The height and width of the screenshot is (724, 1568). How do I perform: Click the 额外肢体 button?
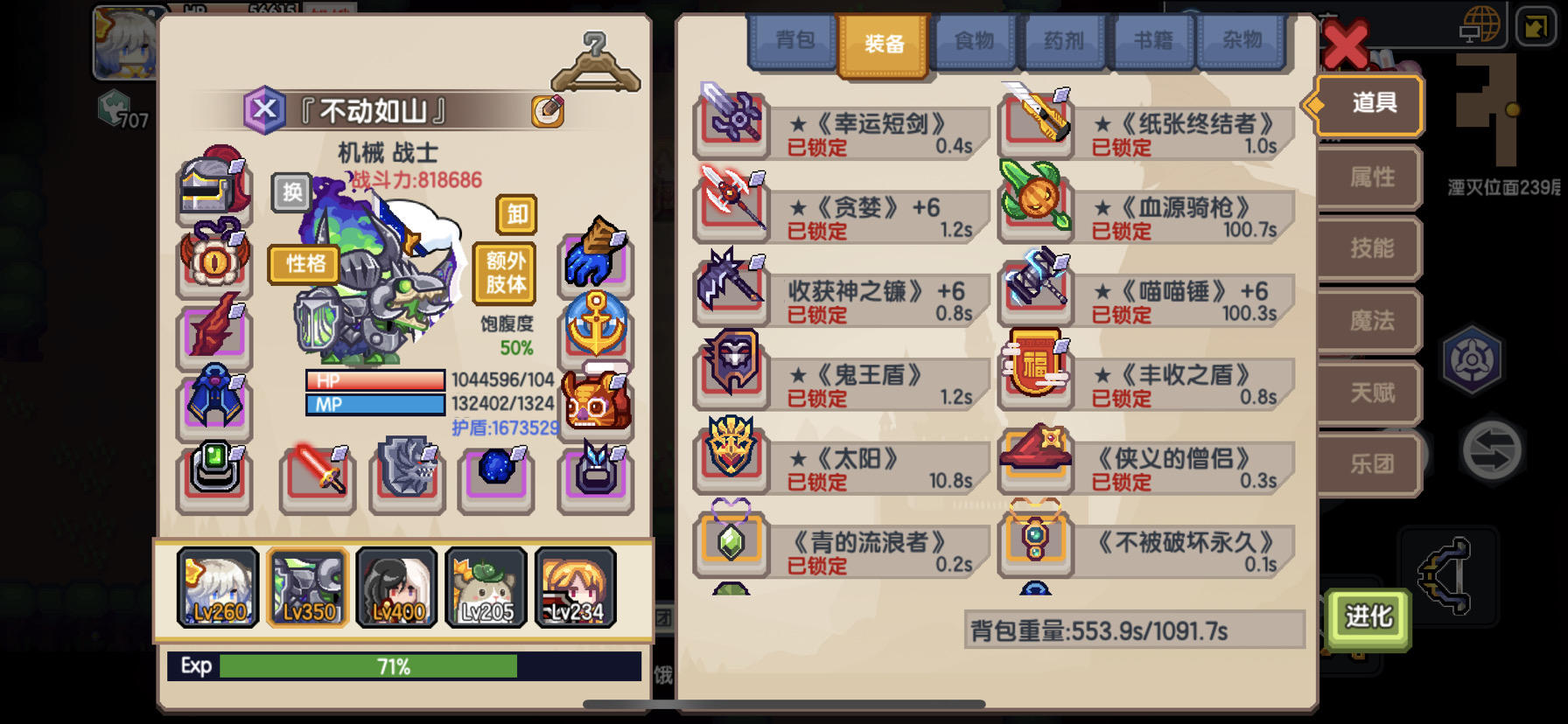506,272
